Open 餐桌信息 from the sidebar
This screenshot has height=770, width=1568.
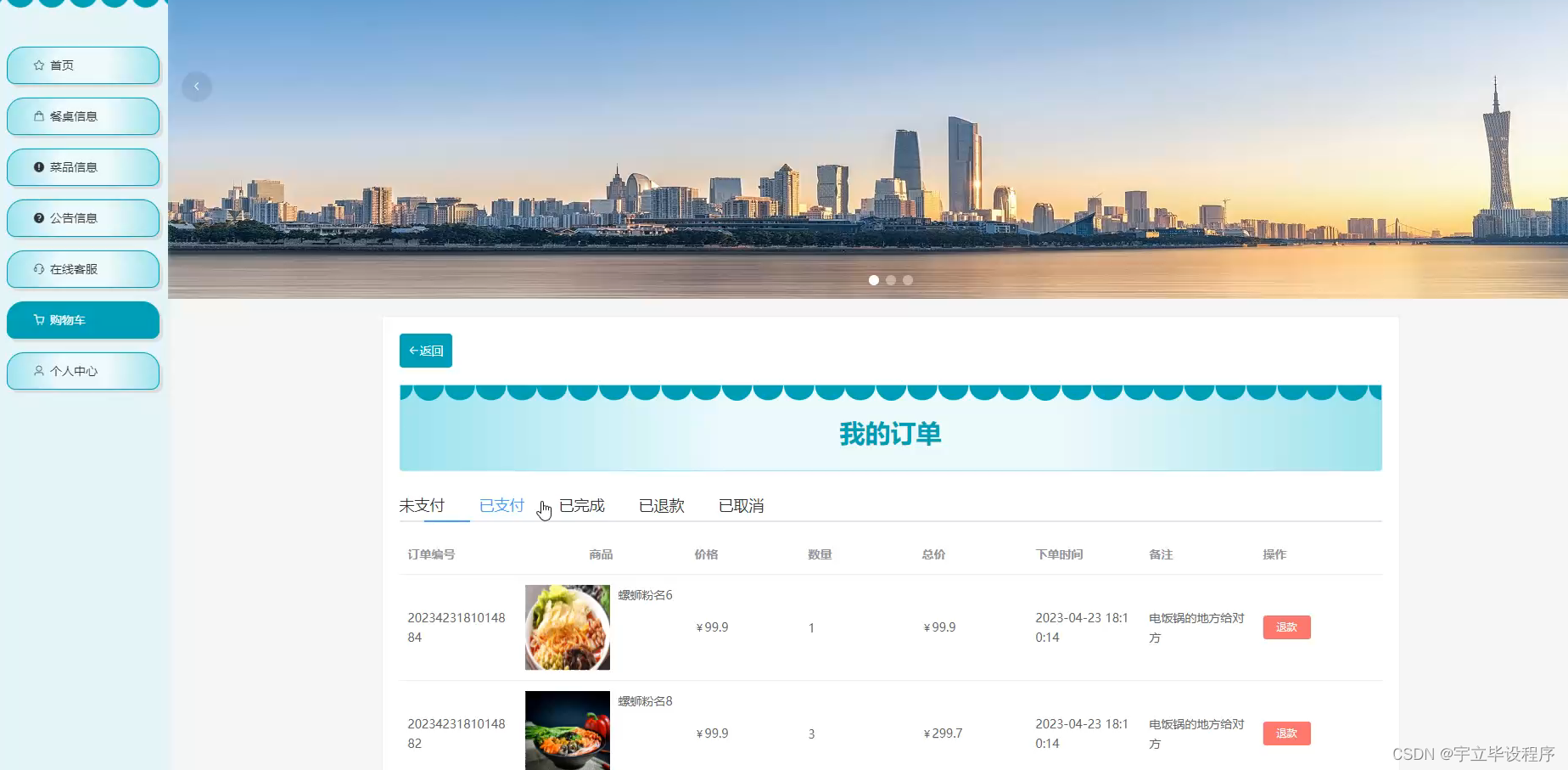point(82,116)
